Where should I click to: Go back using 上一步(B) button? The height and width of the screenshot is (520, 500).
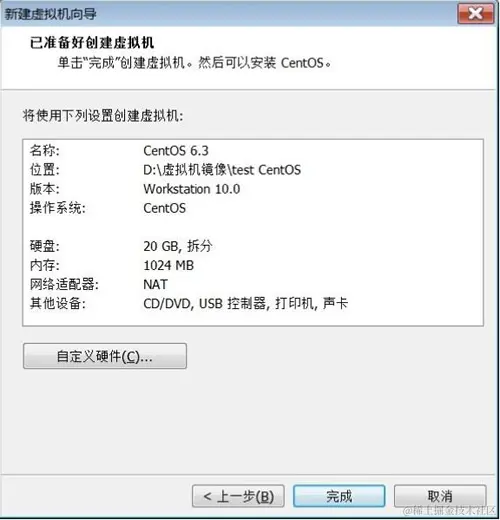coord(238,496)
